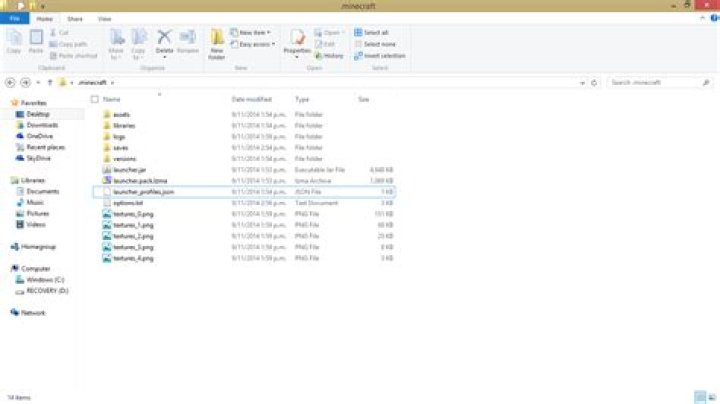Image resolution: width=720 pixels, height=404 pixels.
Task: Click the Edit command in ribbon
Action: [x=325, y=44]
